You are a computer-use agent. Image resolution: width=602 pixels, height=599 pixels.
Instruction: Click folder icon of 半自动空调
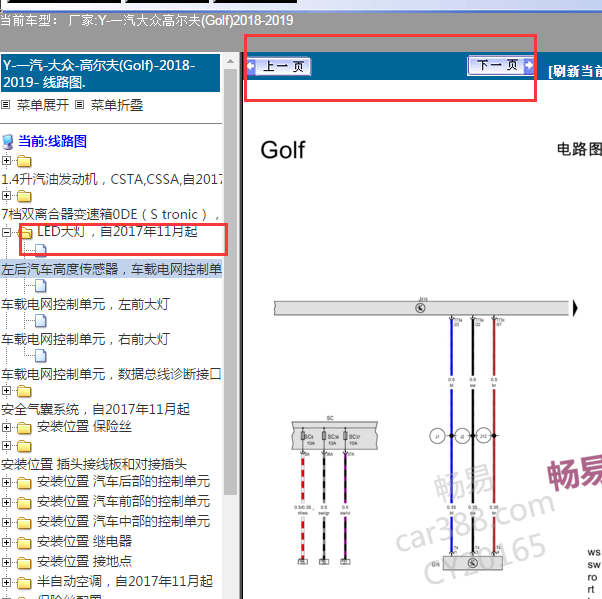pyautogui.click(x=24, y=582)
